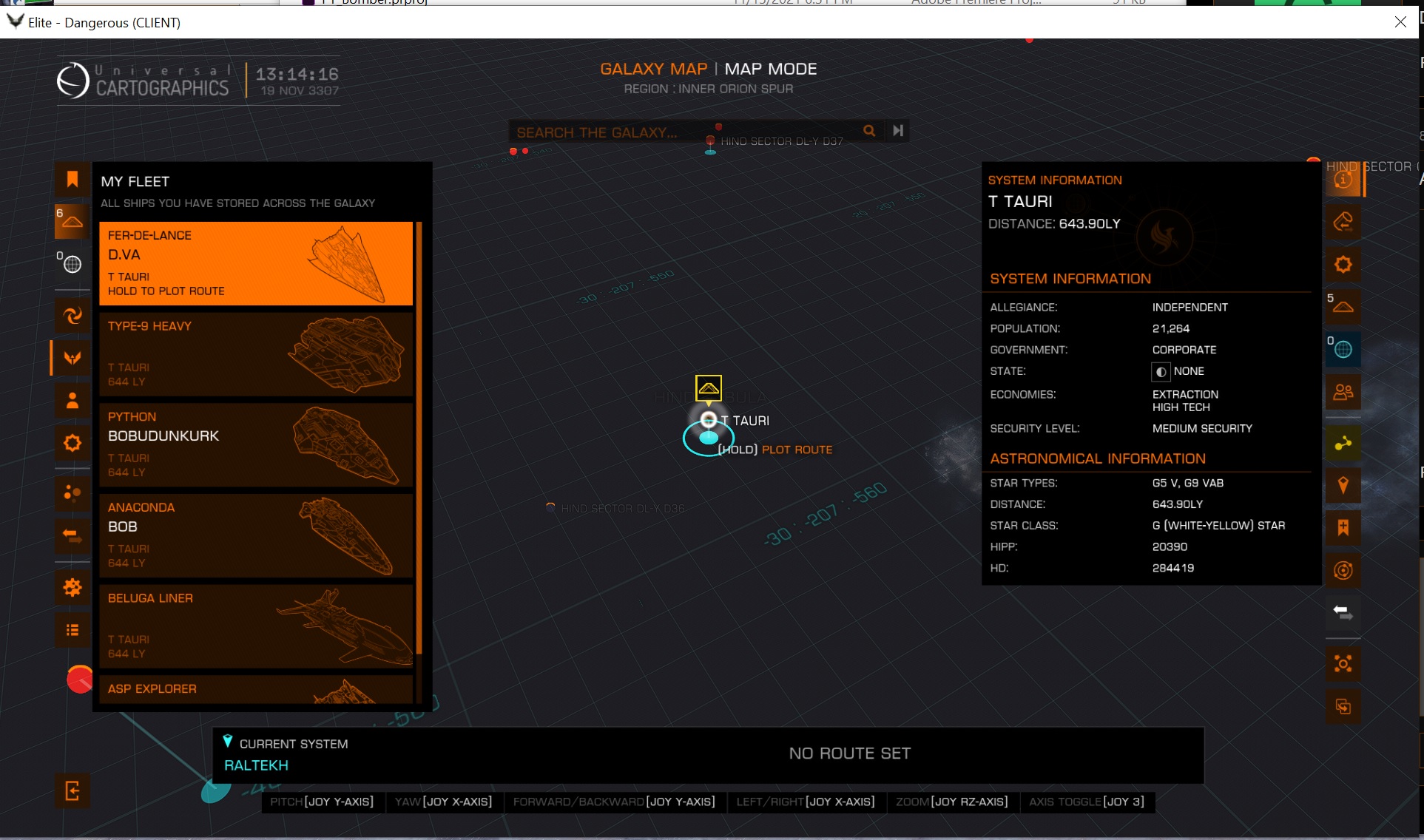
Task: Open the trade arrows icon in left sidebar
Action: click(72, 535)
